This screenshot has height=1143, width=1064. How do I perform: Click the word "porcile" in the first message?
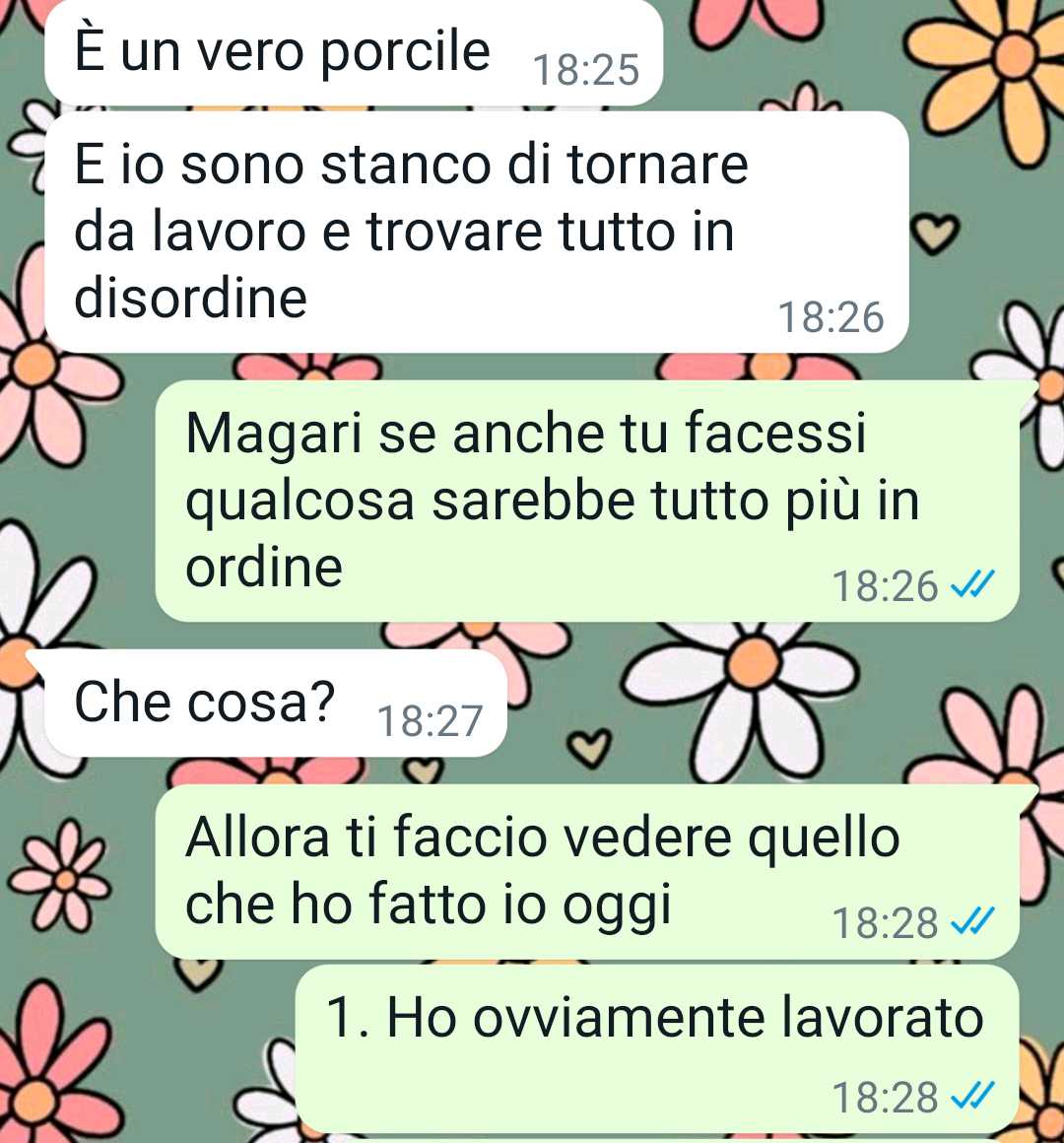point(405,52)
